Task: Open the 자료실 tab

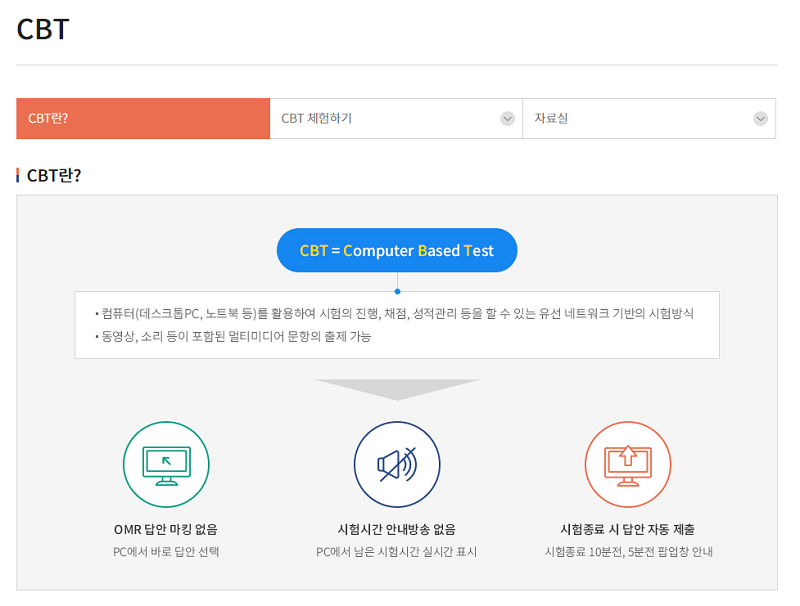Action: tap(649, 118)
